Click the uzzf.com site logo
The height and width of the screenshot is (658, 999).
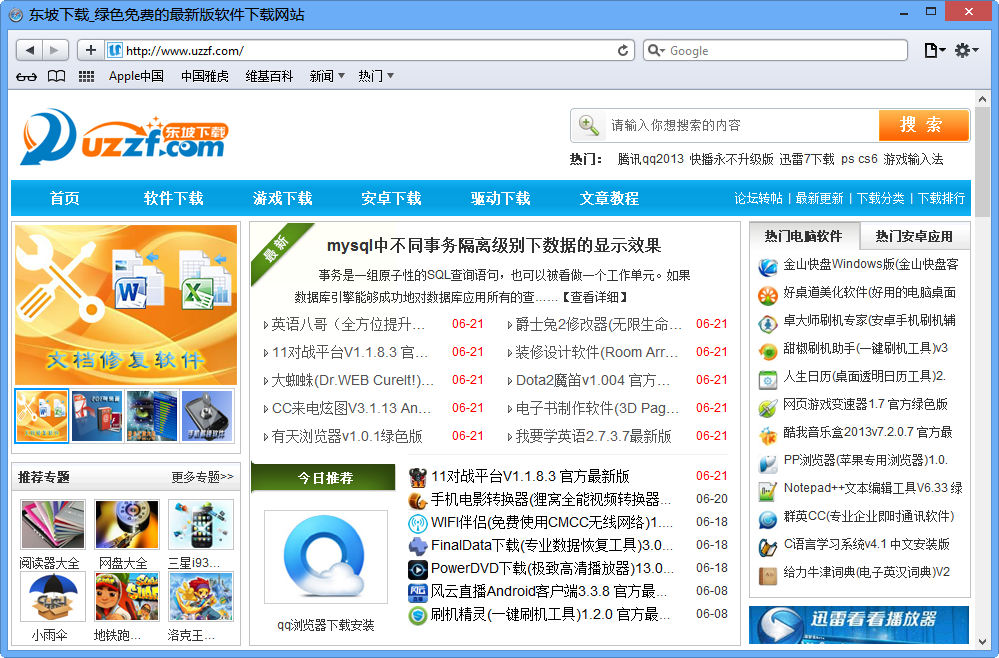tap(124, 136)
